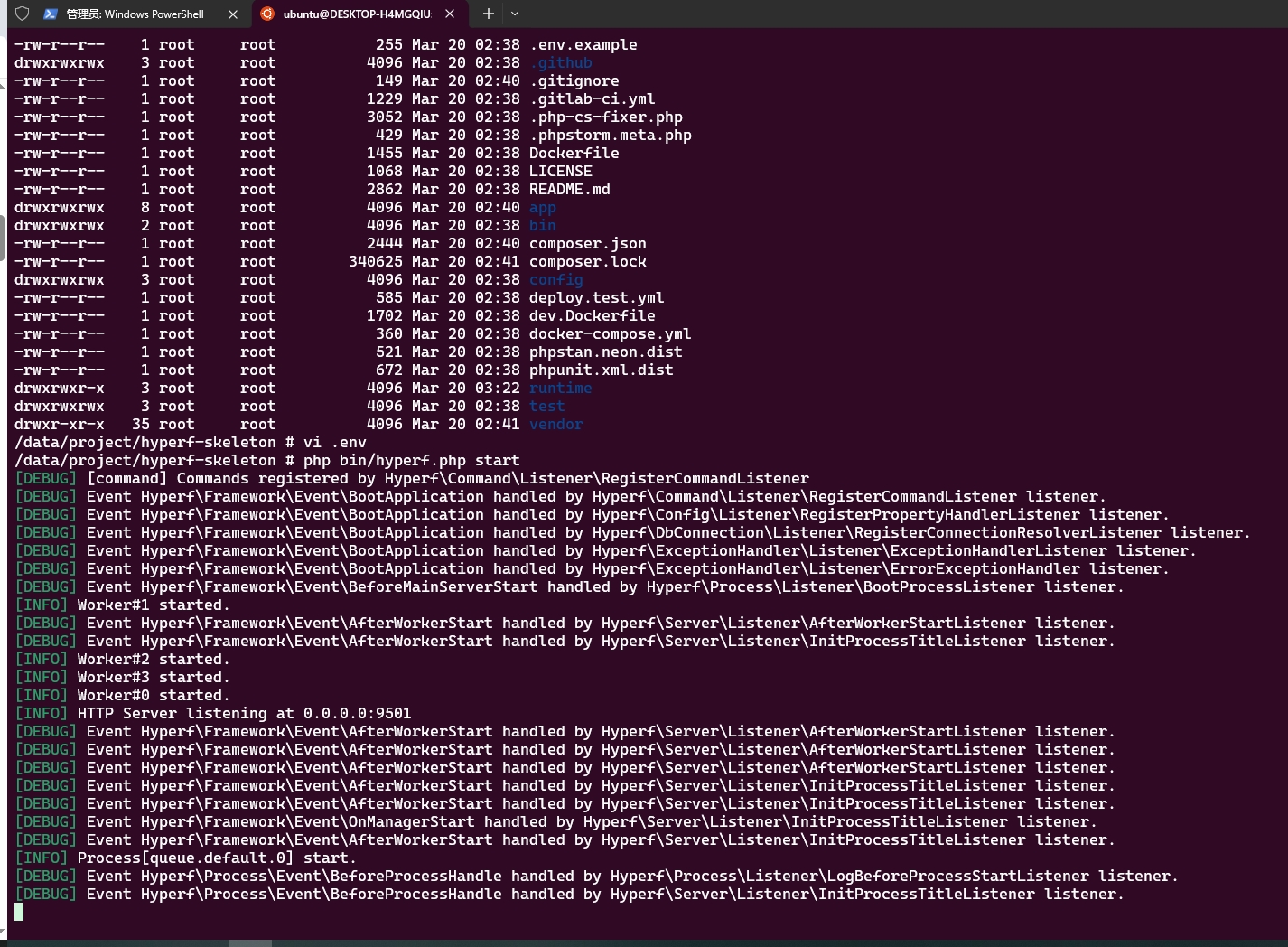Click the 'vi .env' command text

click(335, 443)
